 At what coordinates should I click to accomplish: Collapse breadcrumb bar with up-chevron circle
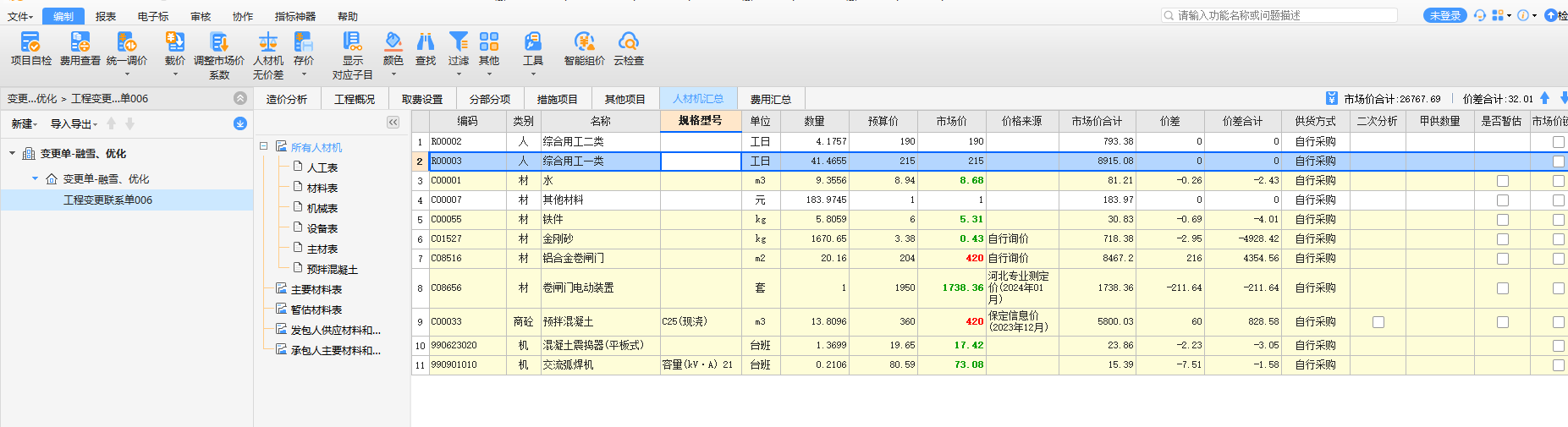tap(240, 98)
